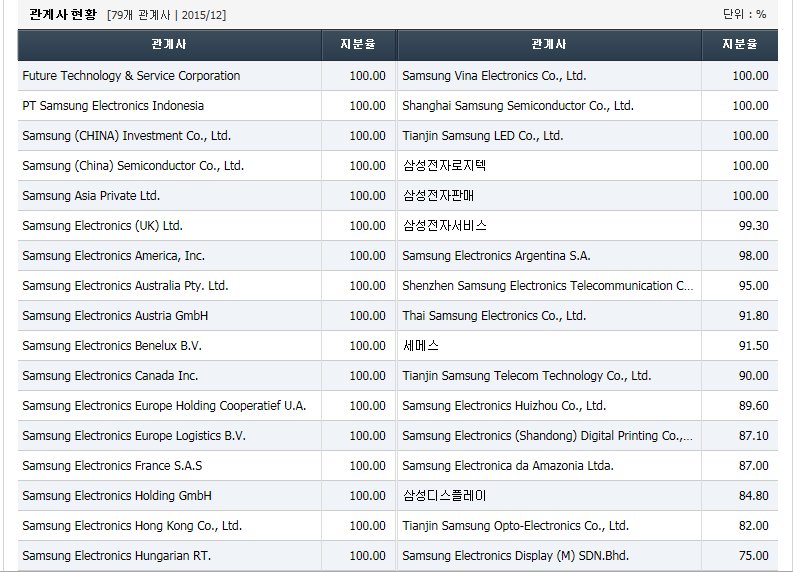Click PT Samsung Electronics Indonesia
Viewport: 793px width, 572px height.
pos(113,106)
